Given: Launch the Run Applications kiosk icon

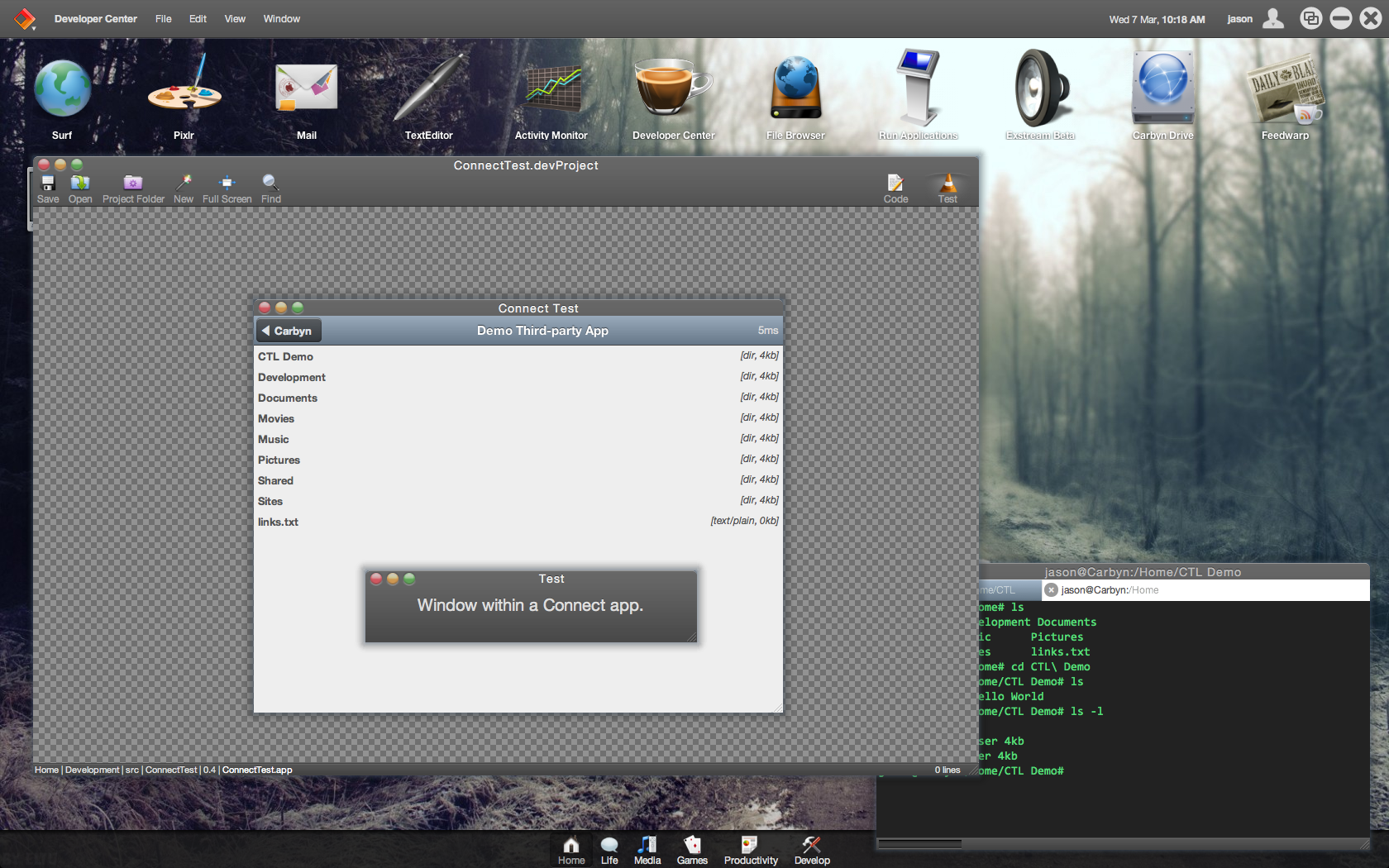Looking at the screenshot, I should [x=919, y=88].
